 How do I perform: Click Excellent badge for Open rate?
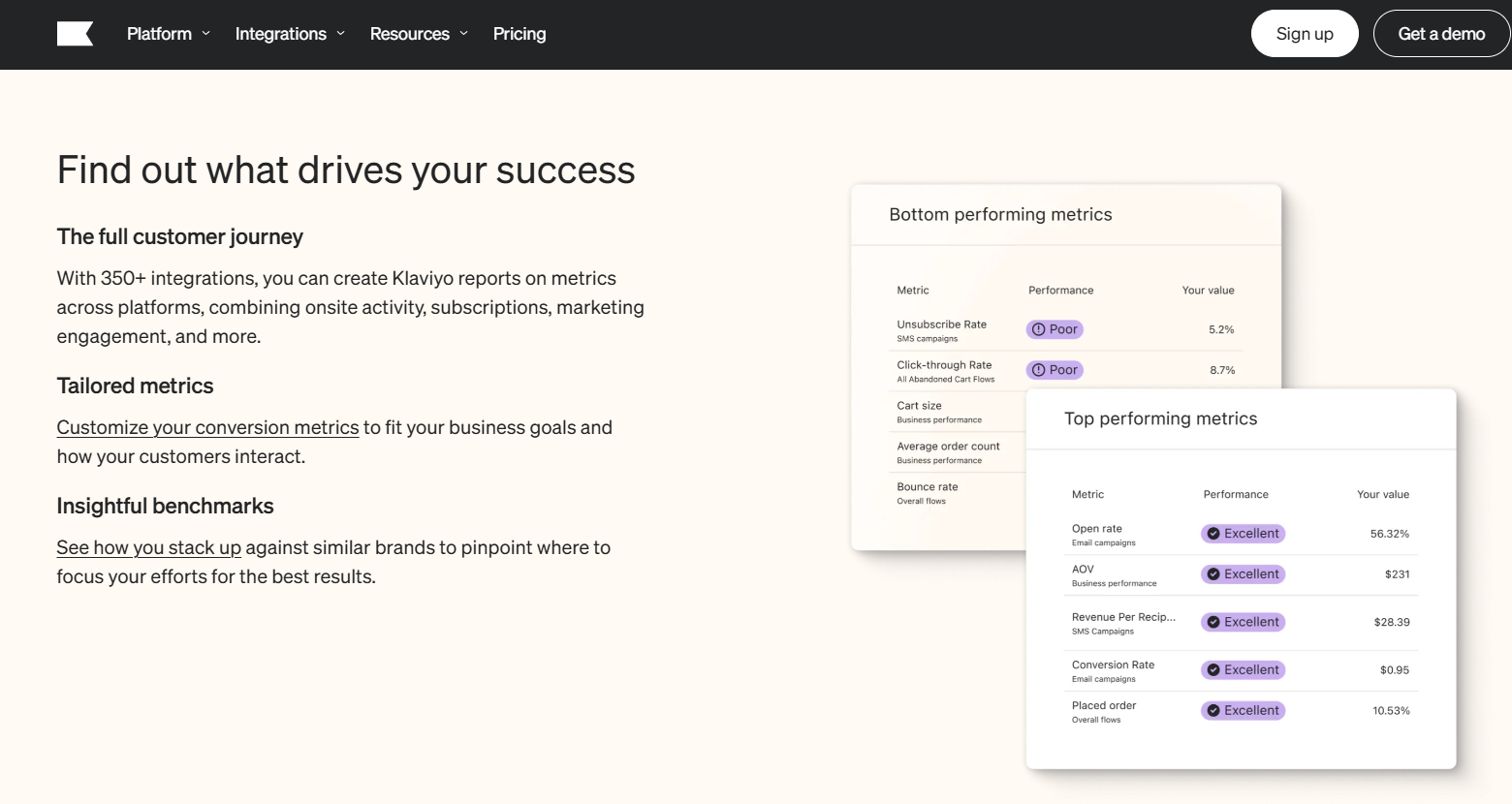click(1243, 534)
